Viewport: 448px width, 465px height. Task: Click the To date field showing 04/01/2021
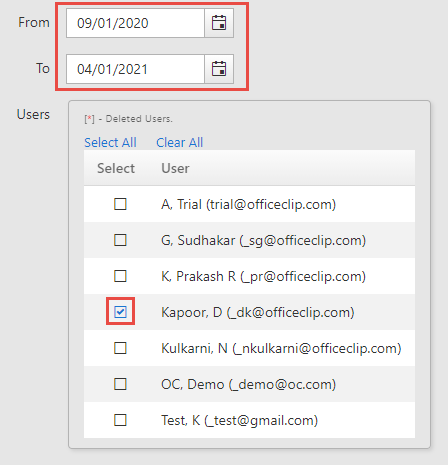pos(135,69)
